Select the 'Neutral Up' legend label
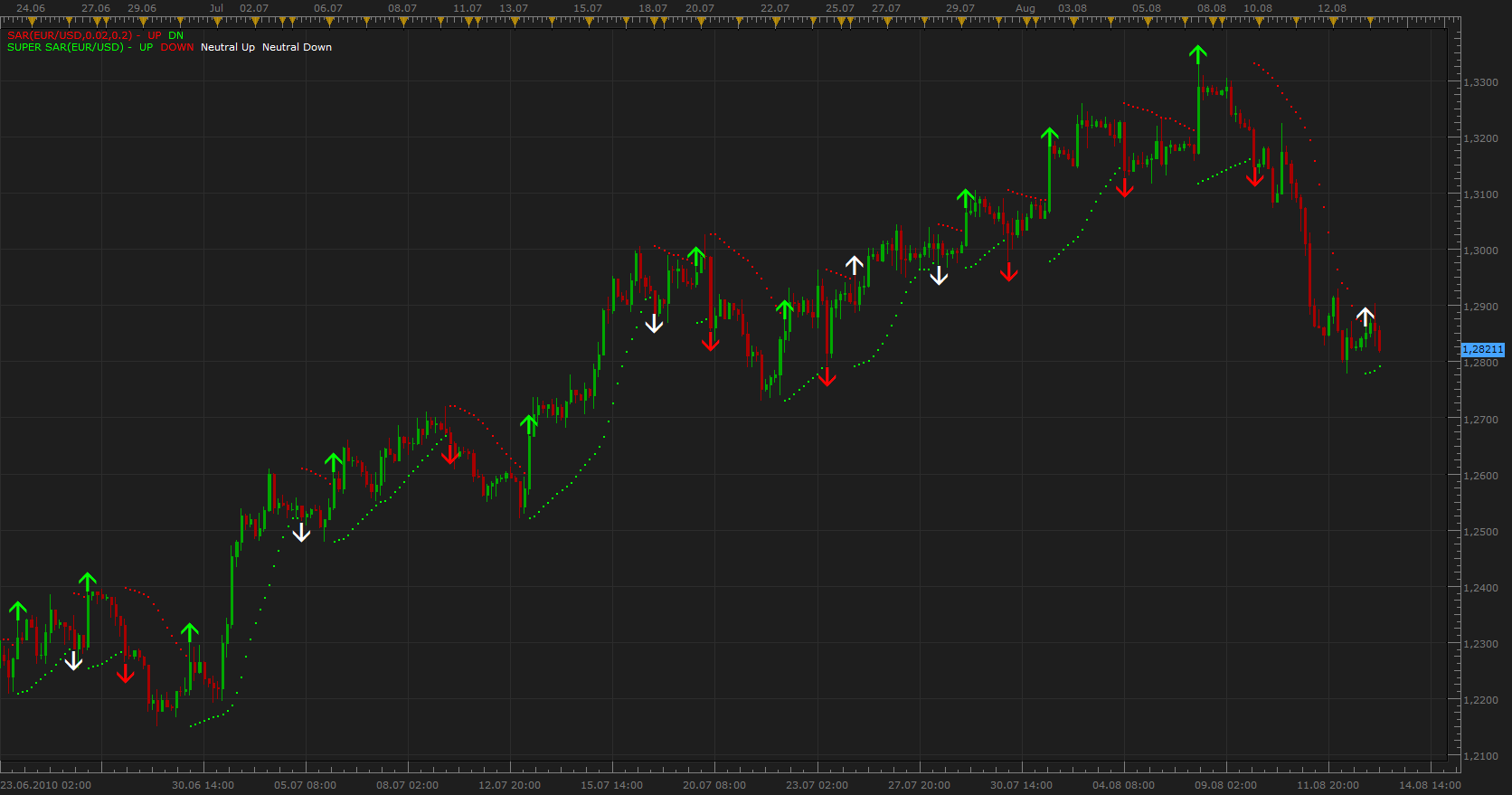This screenshot has width=1512, height=795. tap(228, 47)
